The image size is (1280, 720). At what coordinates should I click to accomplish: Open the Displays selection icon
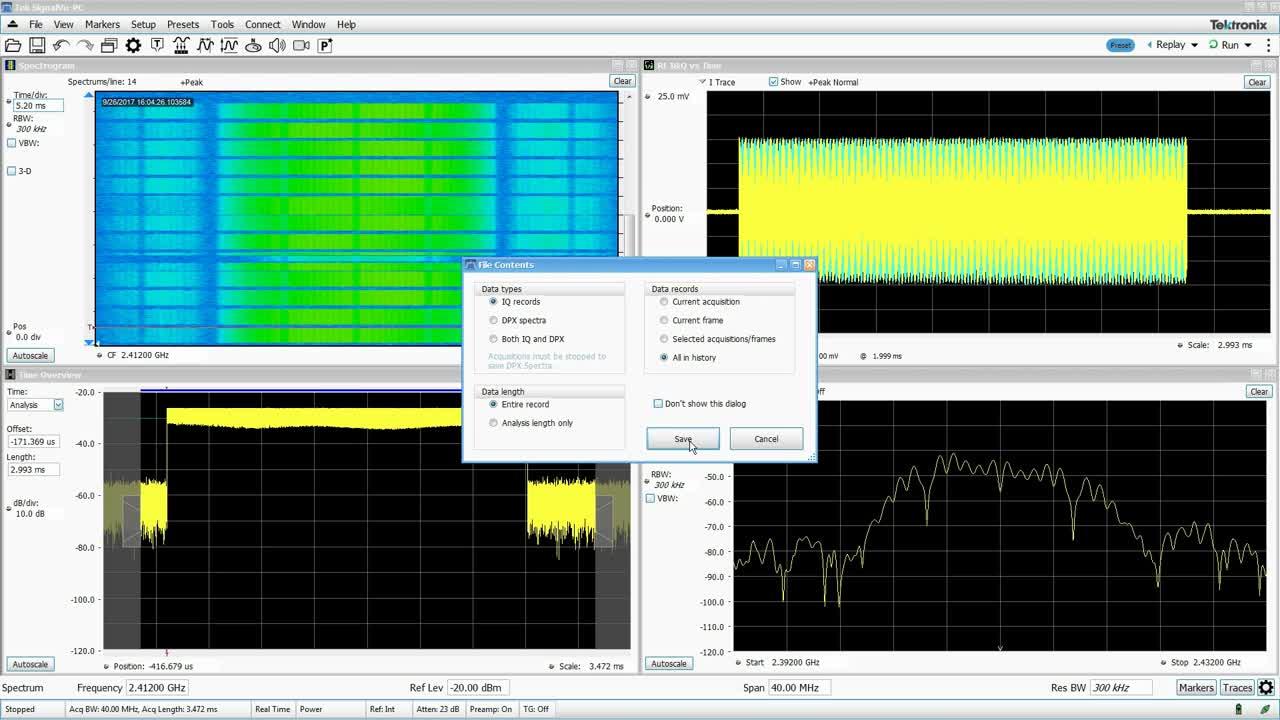[108, 45]
